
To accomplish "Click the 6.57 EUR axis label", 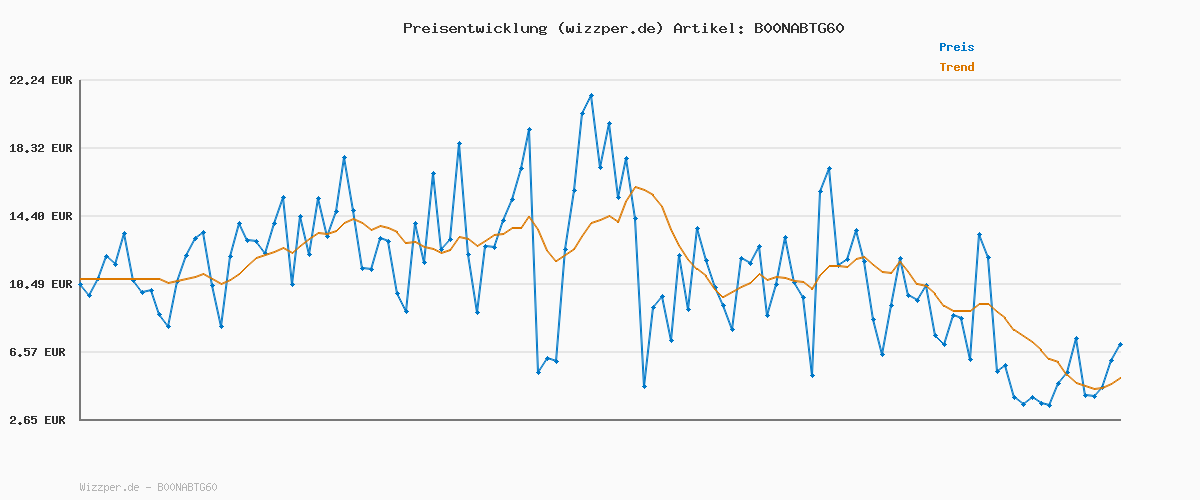I will 40,352.
